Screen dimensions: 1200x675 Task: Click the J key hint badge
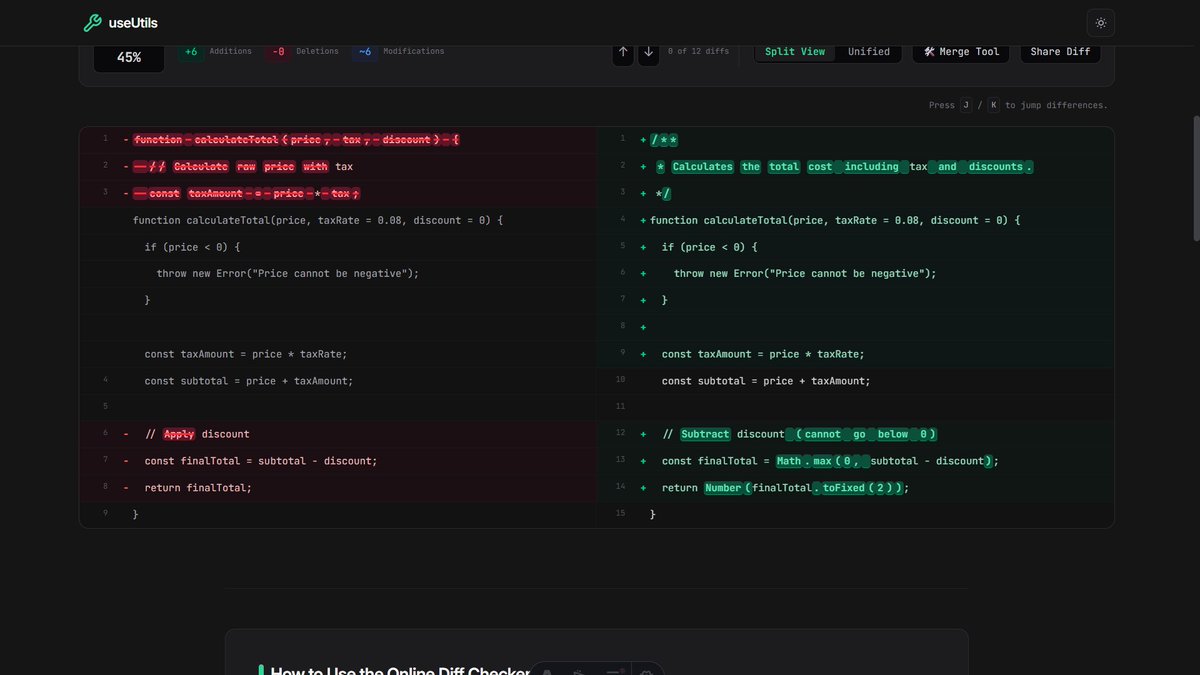pos(966,105)
